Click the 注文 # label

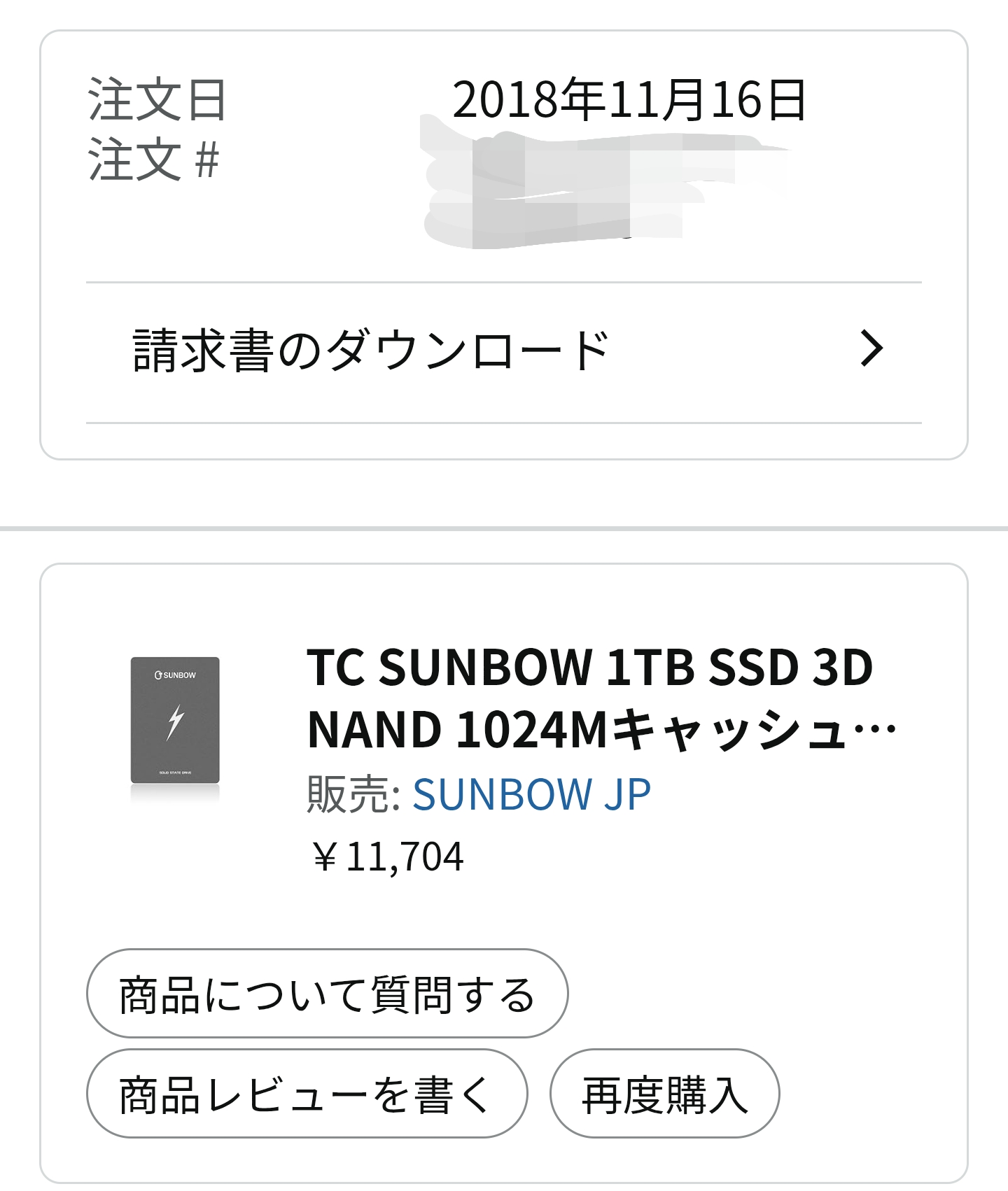pyautogui.click(x=153, y=160)
